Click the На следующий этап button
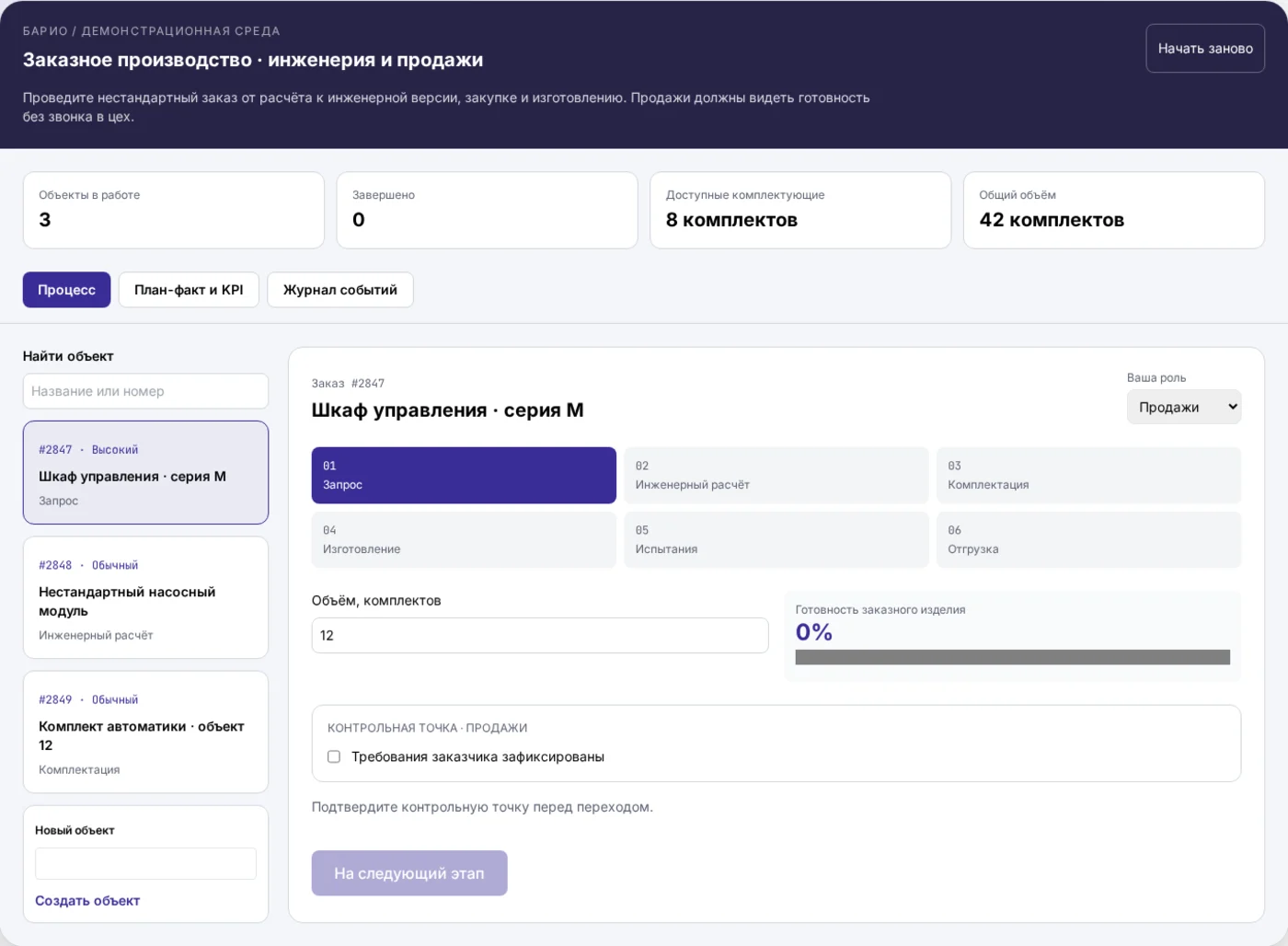Screen dimensions: 1288x946 pyautogui.click(x=409, y=873)
